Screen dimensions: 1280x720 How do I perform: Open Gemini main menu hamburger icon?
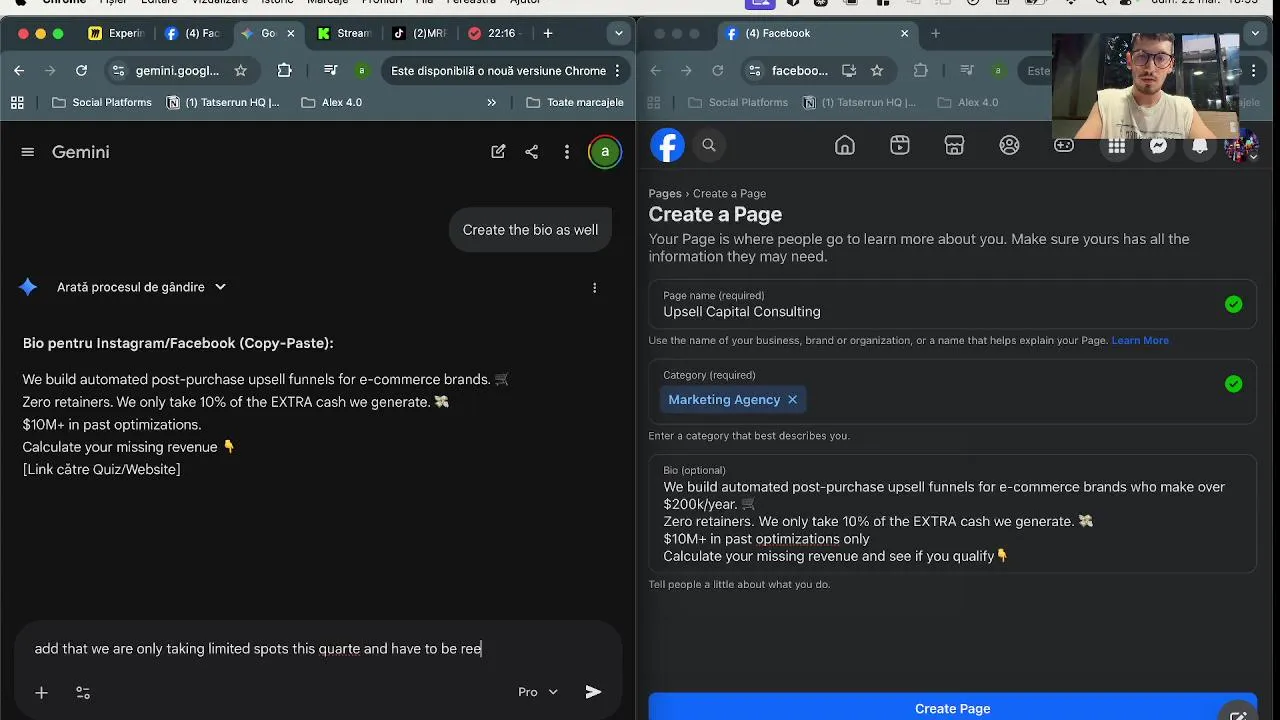(28, 152)
